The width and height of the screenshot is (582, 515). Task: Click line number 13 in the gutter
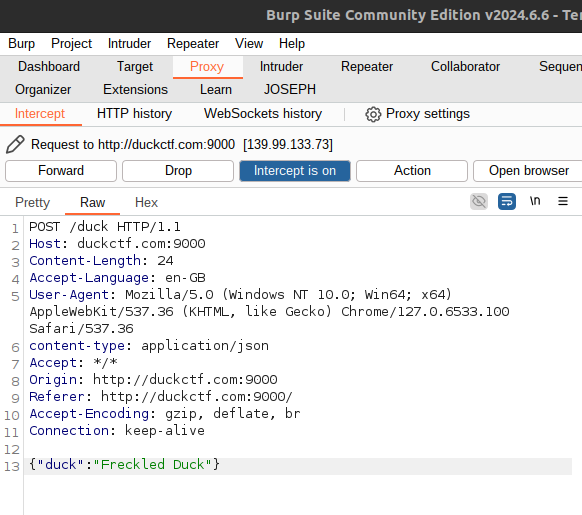12,466
